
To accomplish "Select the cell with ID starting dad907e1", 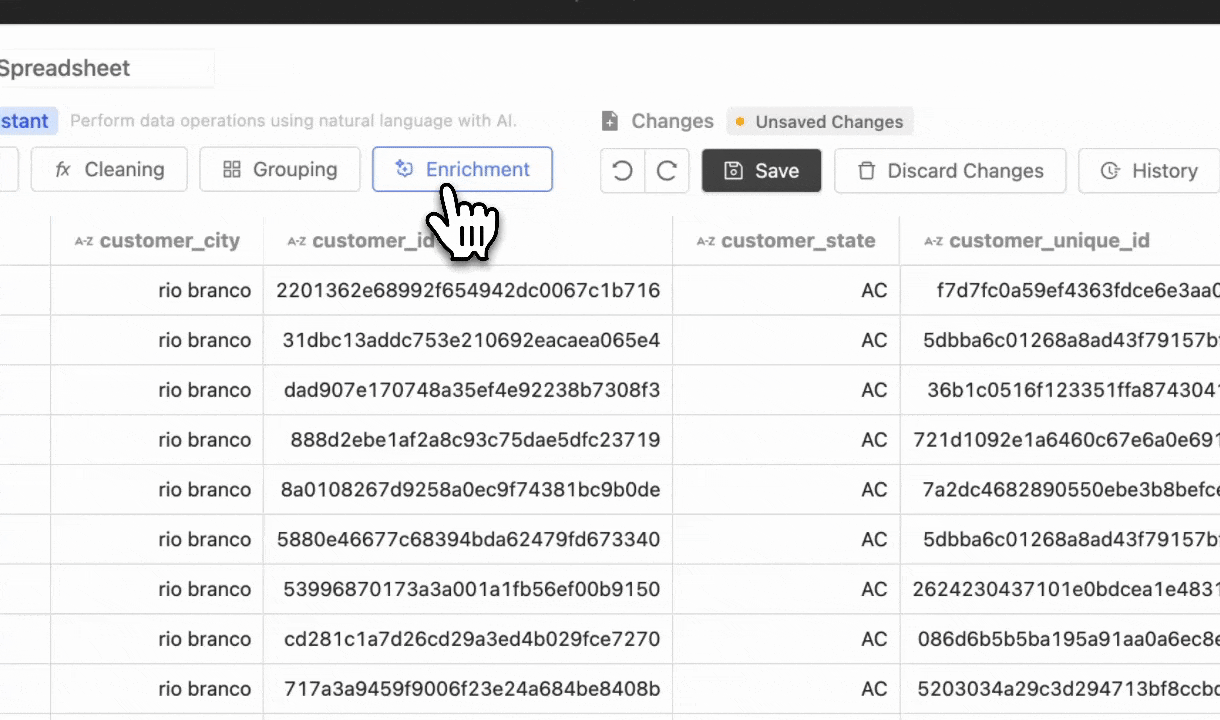I will (468, 390).
